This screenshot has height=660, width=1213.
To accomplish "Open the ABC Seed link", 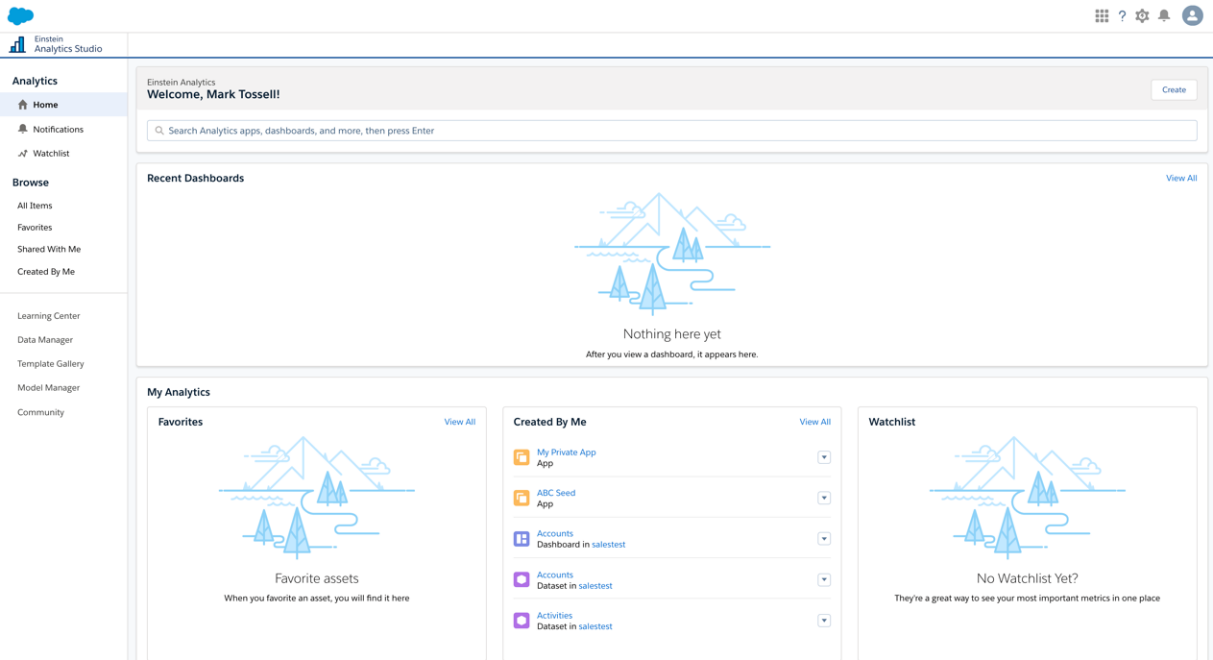I will [556, 493].
